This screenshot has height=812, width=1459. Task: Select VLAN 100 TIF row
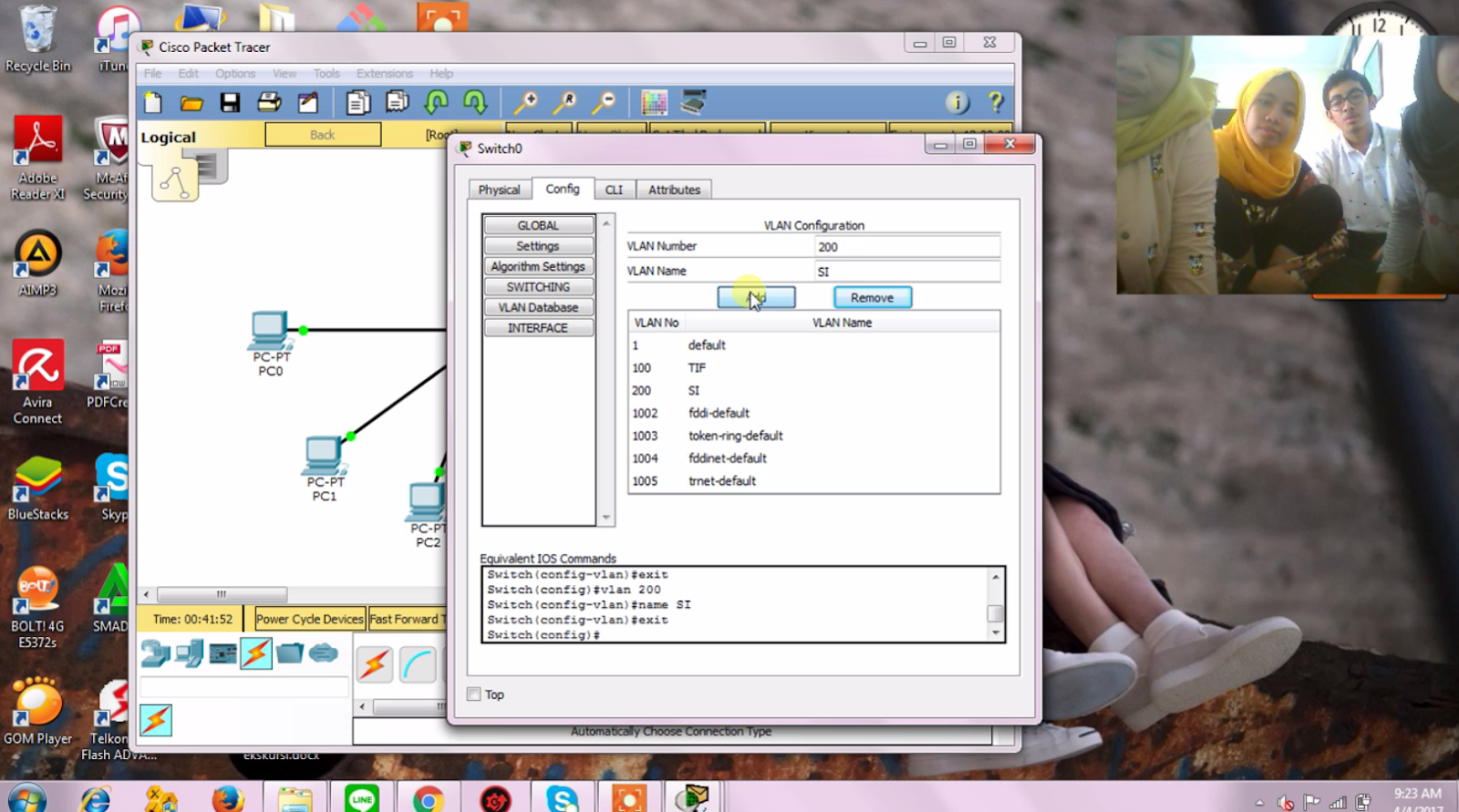pos(813,368)
